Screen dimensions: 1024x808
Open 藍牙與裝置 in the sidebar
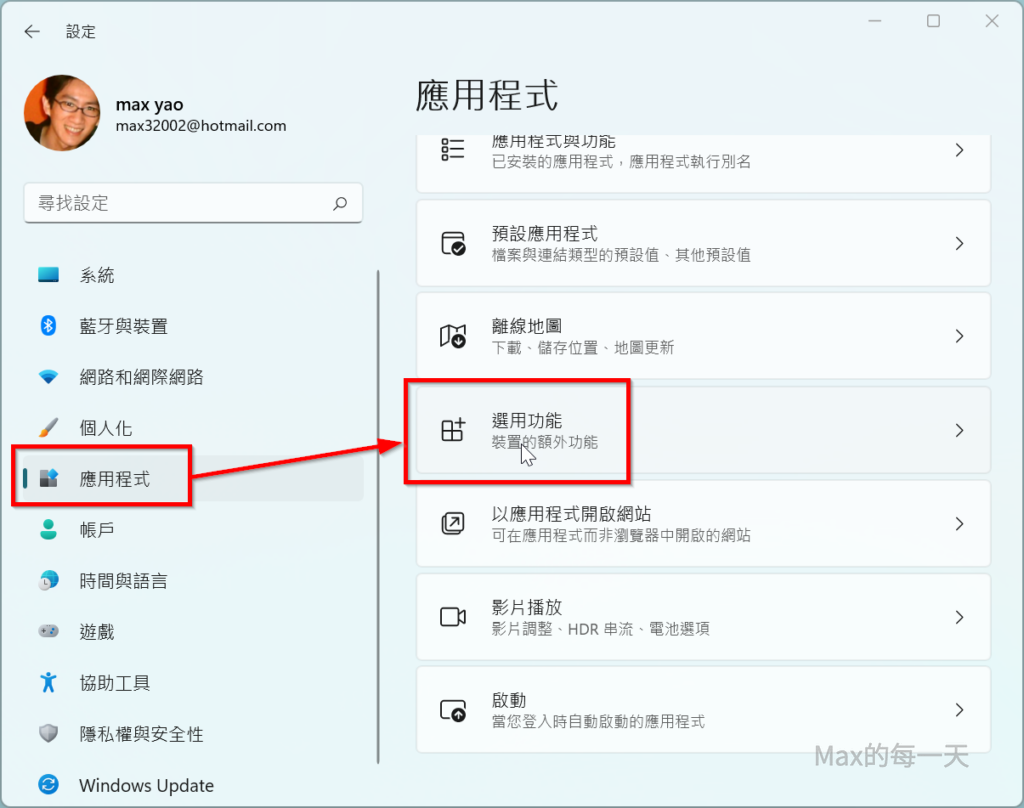tap(123, 326)
